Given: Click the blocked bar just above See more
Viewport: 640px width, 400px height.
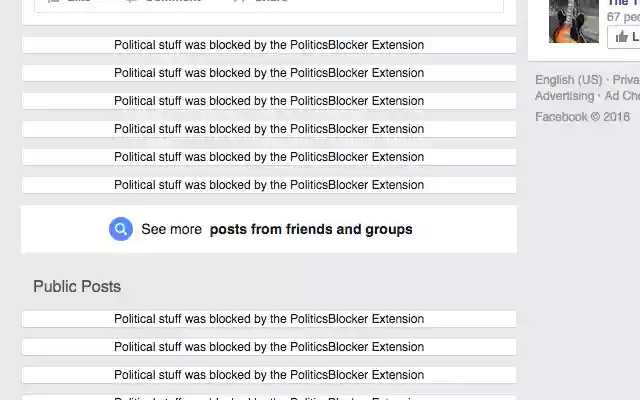Looking at the screenshot, I should coord(269,185).
